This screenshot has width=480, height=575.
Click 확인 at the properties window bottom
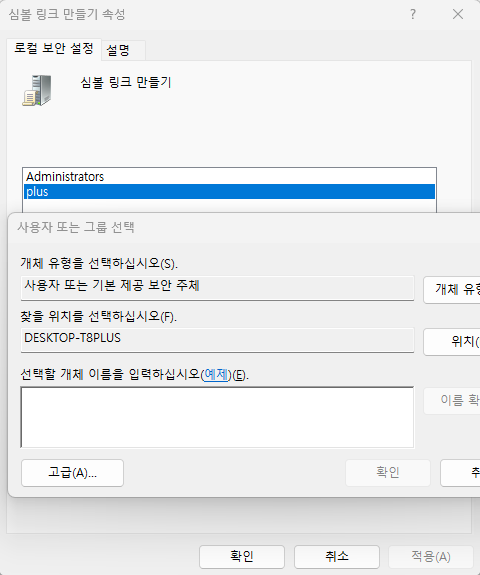(x=242, y=557)
